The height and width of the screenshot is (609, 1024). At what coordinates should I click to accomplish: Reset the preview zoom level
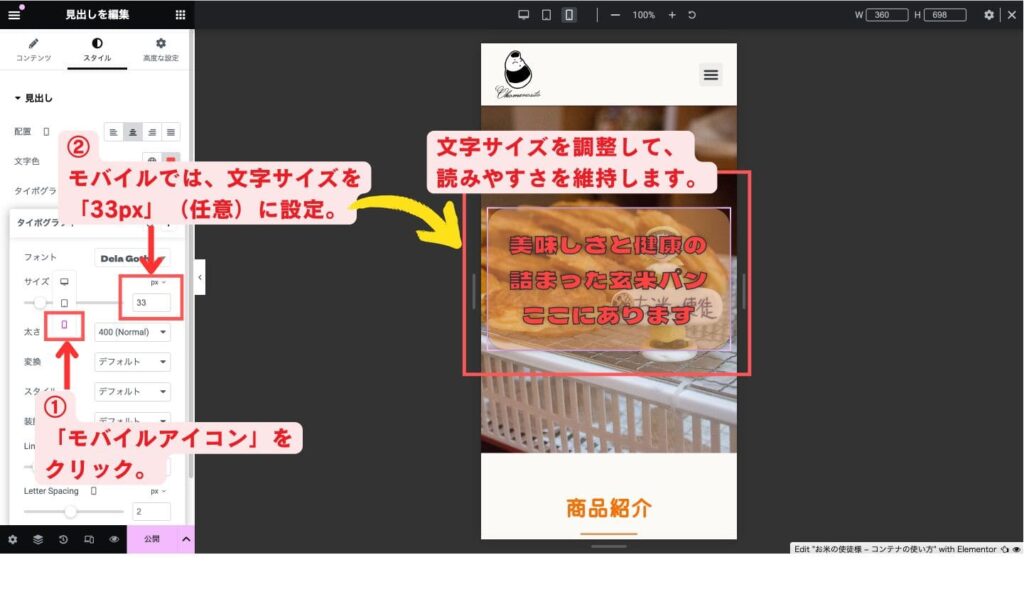(692, 15)
